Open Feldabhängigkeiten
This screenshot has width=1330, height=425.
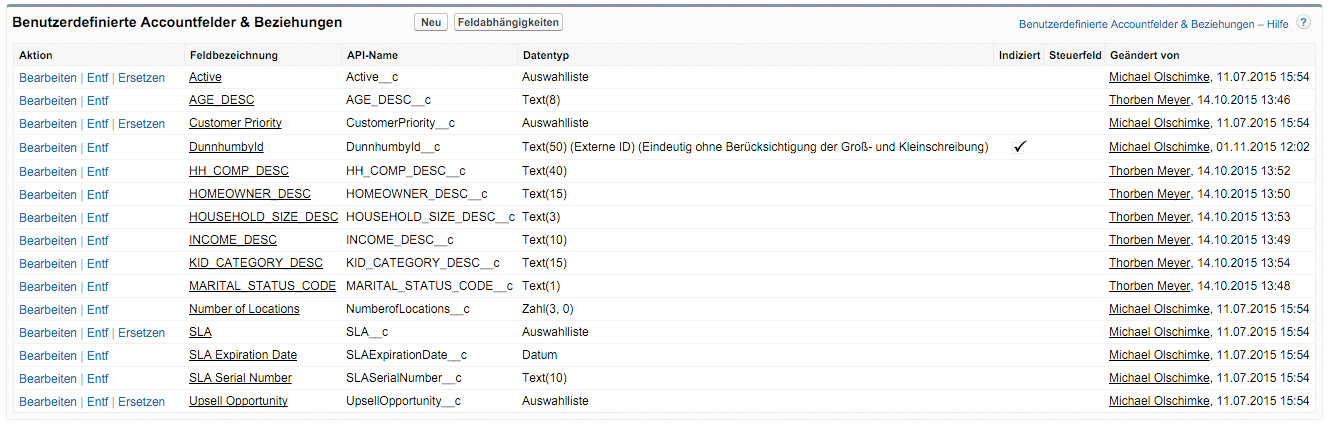(508, 22)
